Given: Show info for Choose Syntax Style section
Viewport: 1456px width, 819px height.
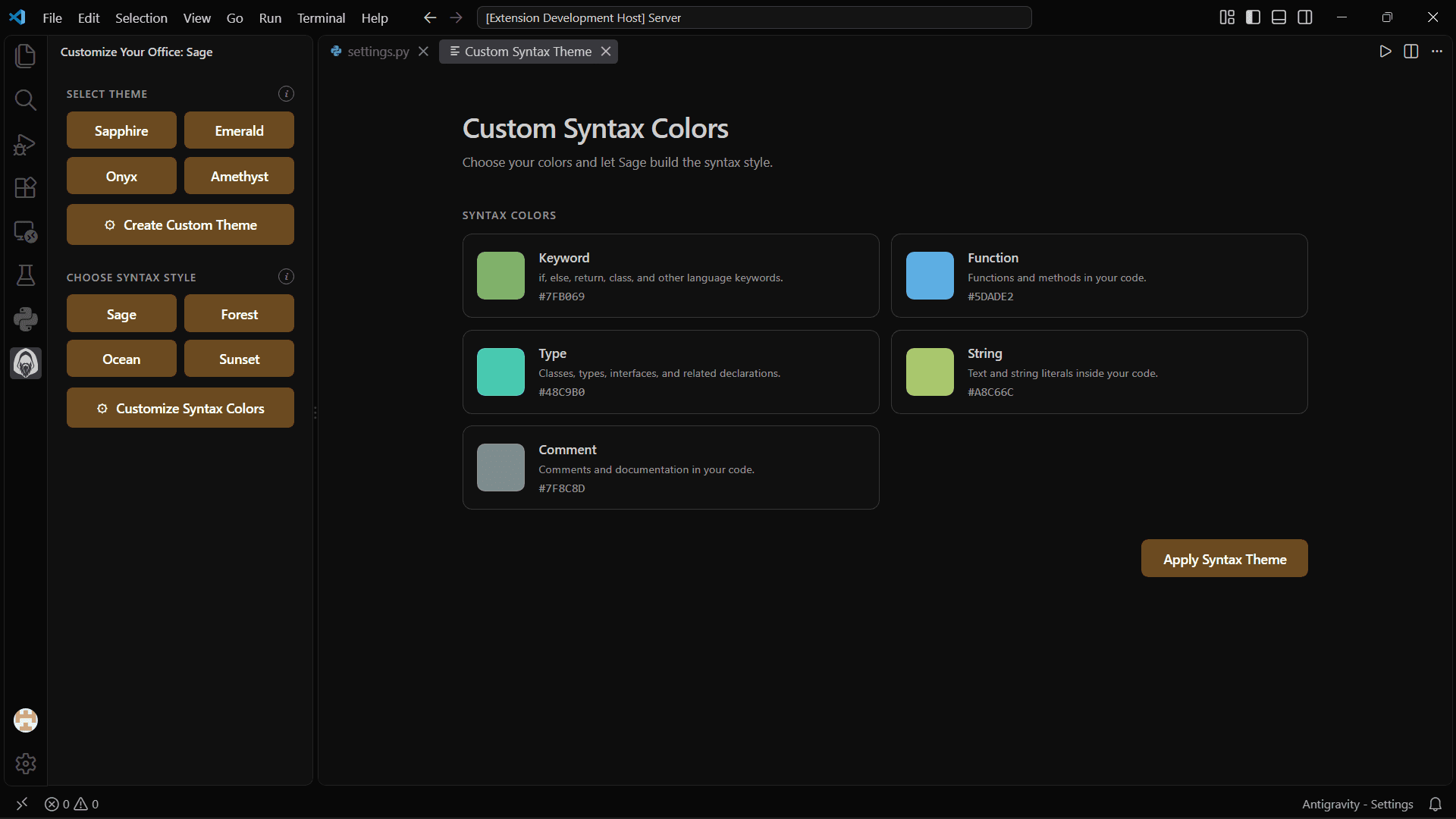Looking at the screenshot, I should pos(286,277).
